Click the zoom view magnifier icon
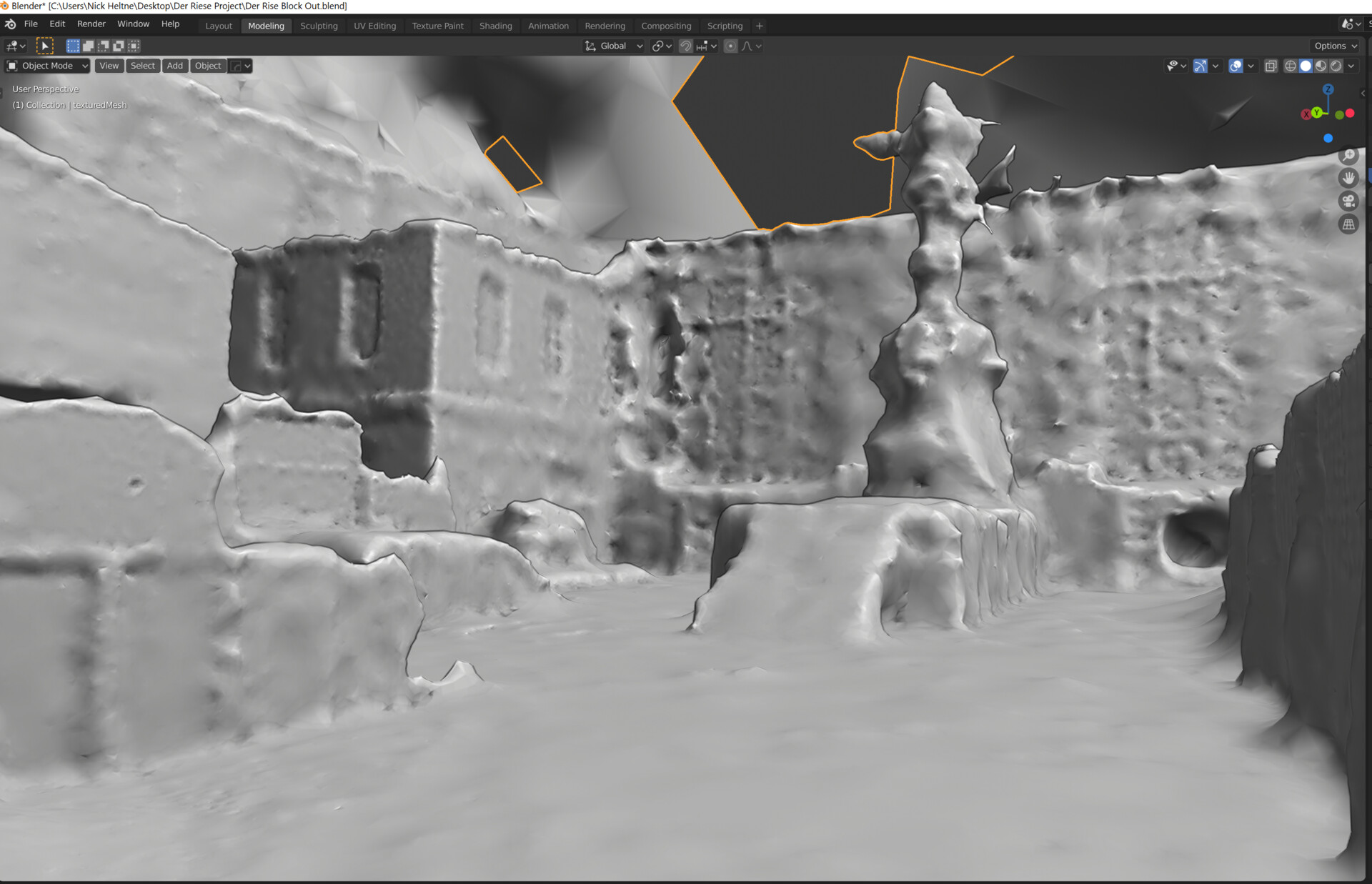This screenshot has height=884, width=1372. click(x=1348, y=155)
